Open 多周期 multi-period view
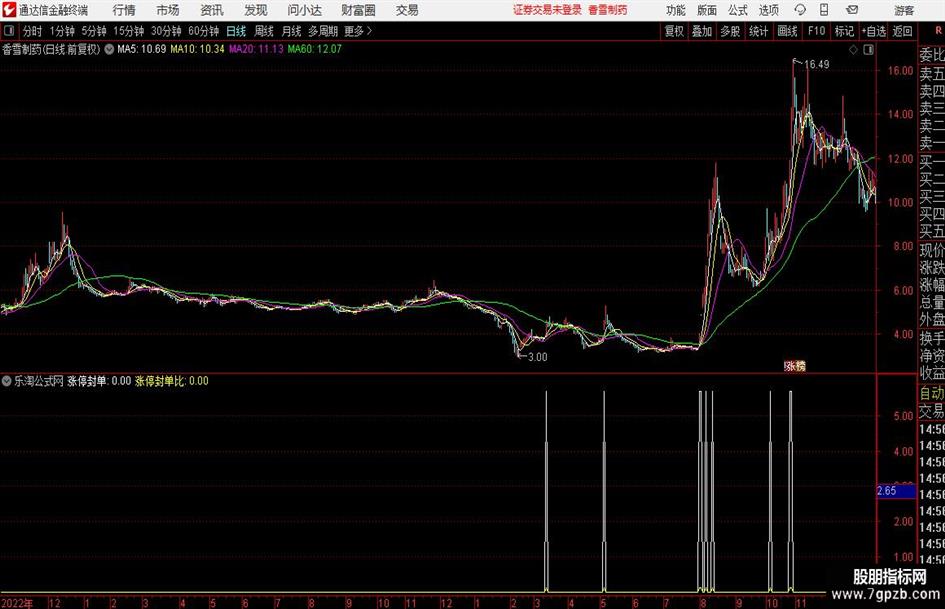 coord(323,31)
